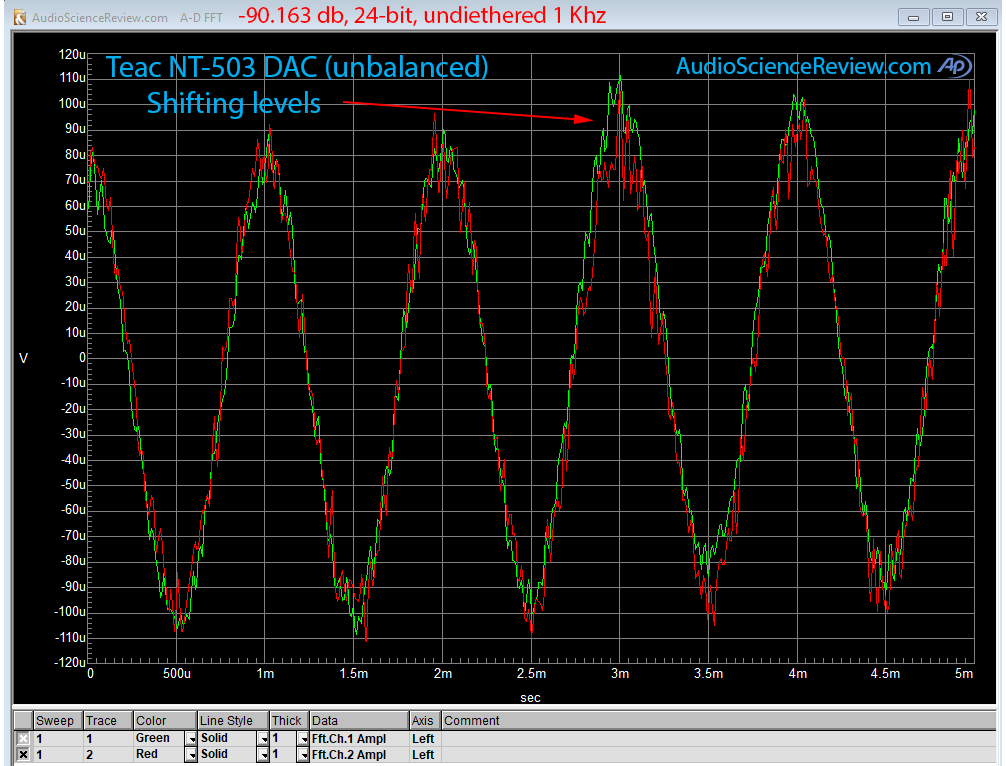Click the 'sec' x-axis label

(x=530, y=698)
